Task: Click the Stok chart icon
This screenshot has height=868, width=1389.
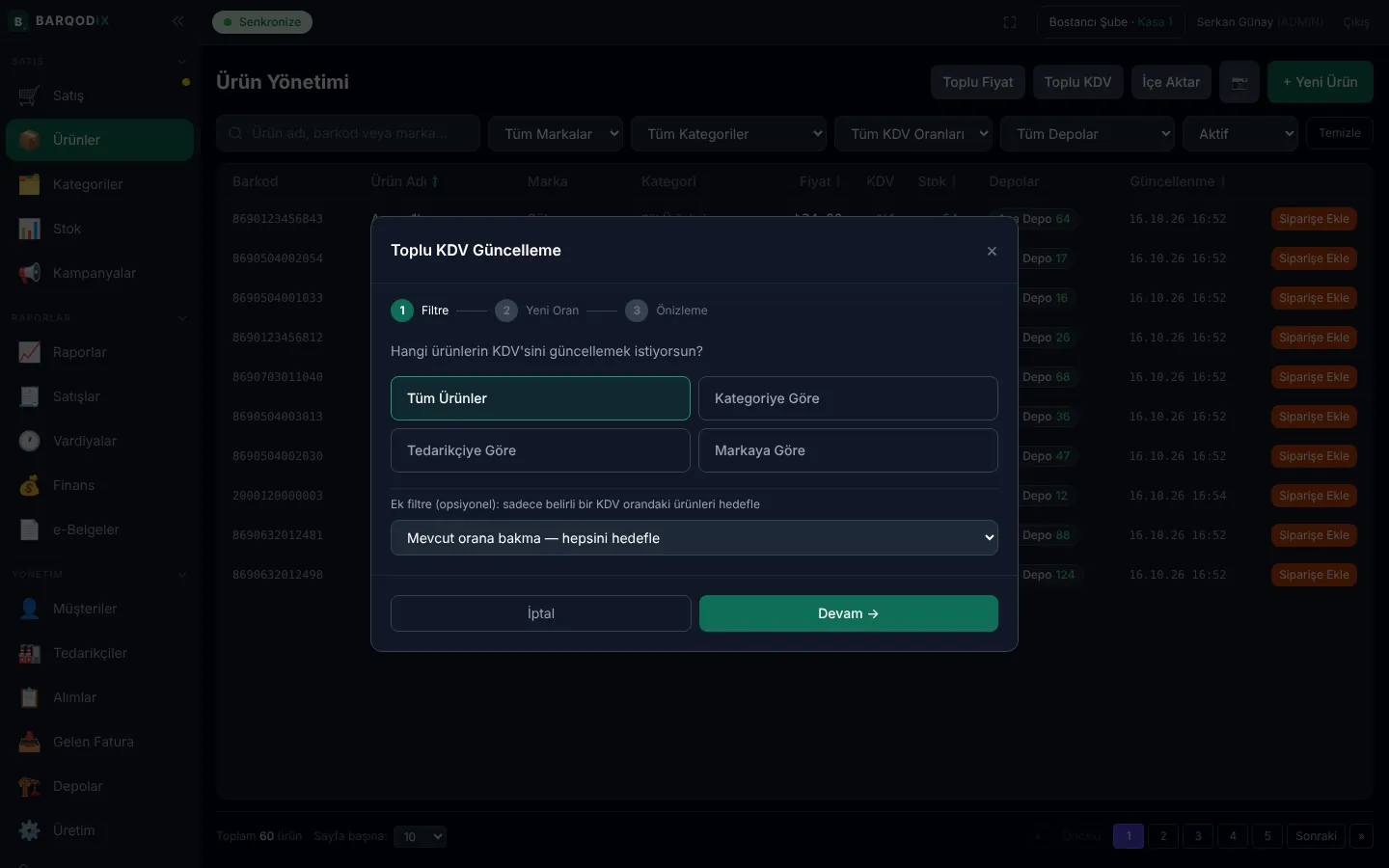Action: point(30,229)
